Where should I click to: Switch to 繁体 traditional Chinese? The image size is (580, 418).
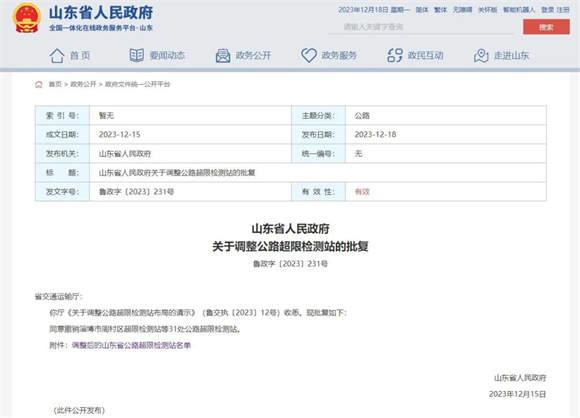[440, 10]
